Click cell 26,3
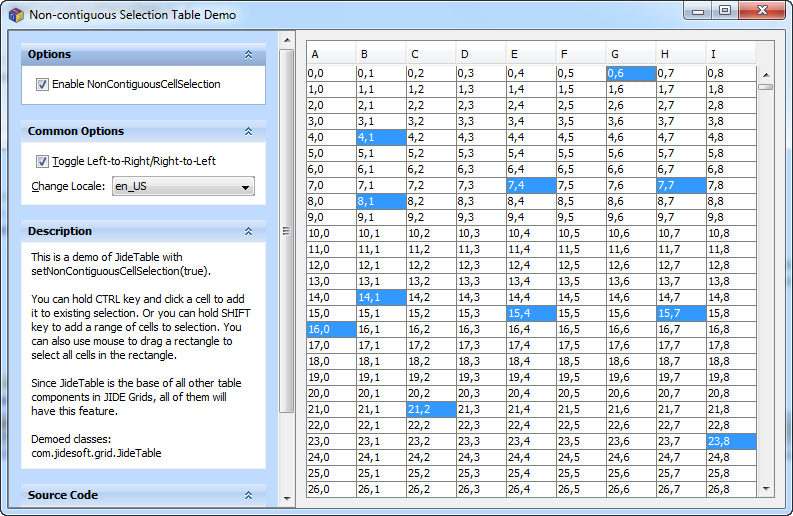This screenshot has height=516, width=793. tap(481, 490)
